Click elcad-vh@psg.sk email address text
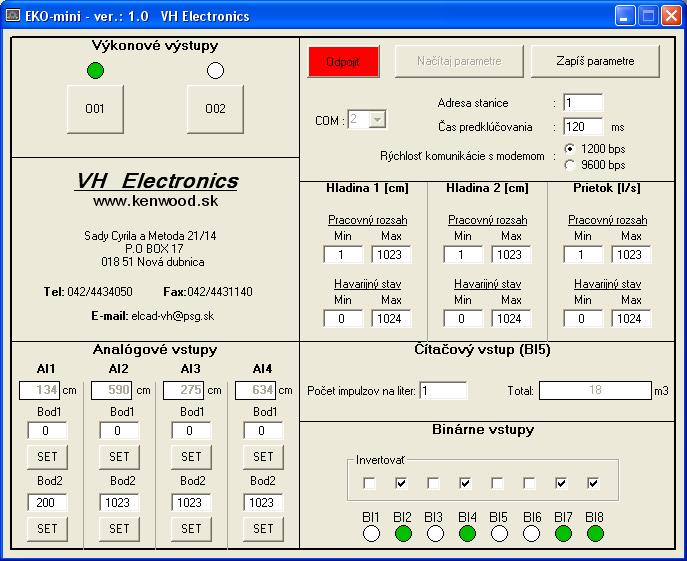Viewport: 687px width, 561px height. tap(173, 316)
